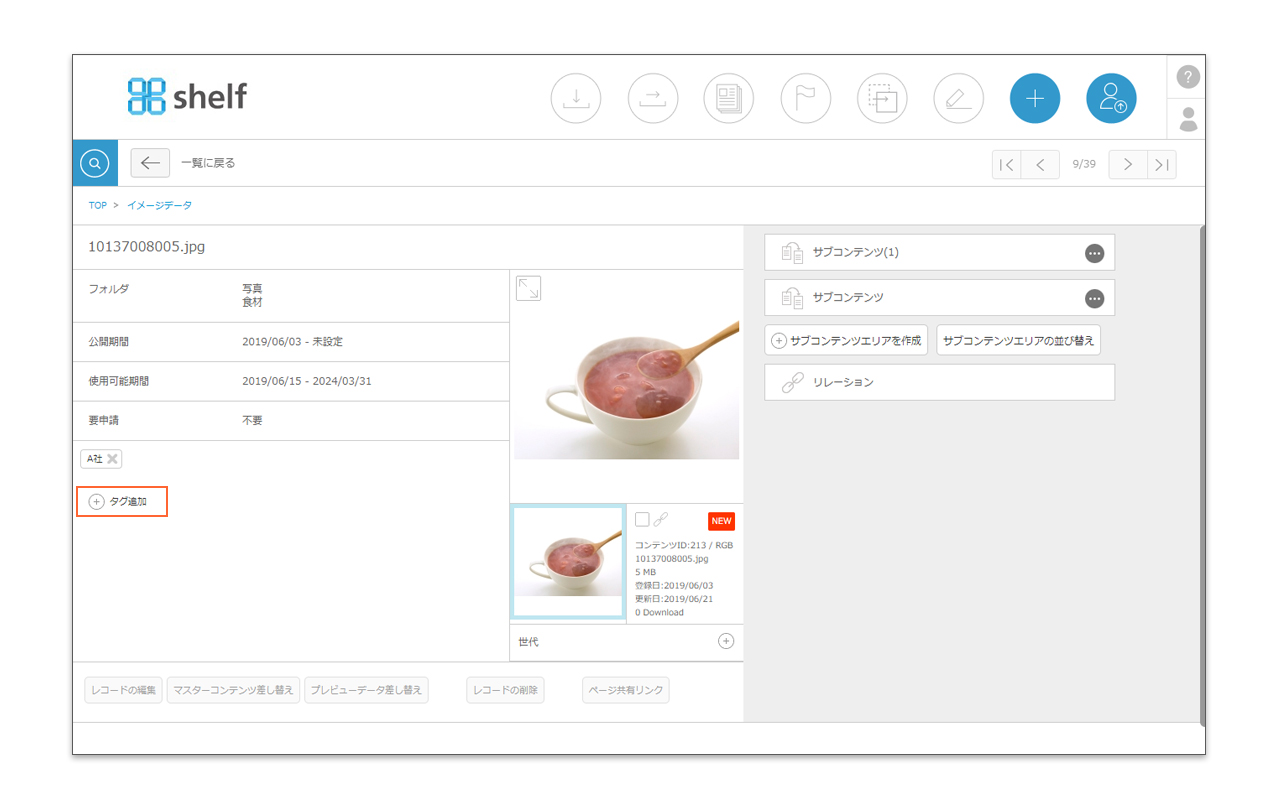Go to next record arrow
Image resolution: width=1280 pixels, height=800 pixels.
(1128, 164)
